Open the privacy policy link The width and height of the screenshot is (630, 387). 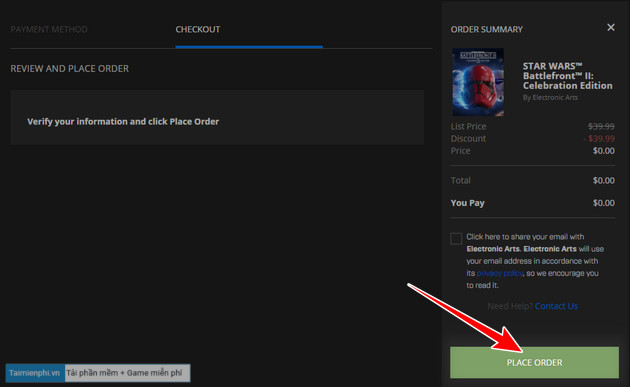click(x=499, y=273)
